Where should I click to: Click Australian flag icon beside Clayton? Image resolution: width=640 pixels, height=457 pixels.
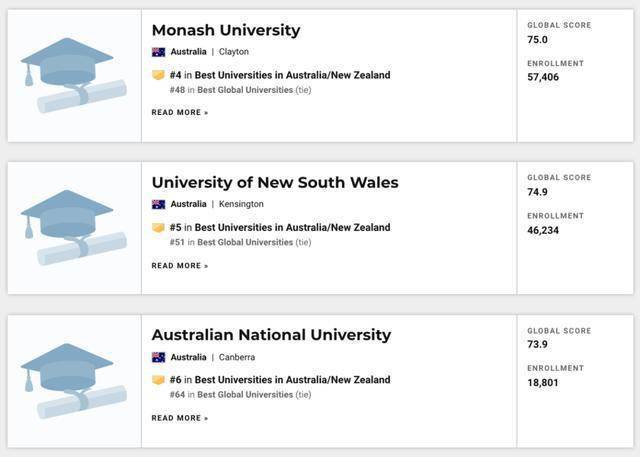(158, 52)
